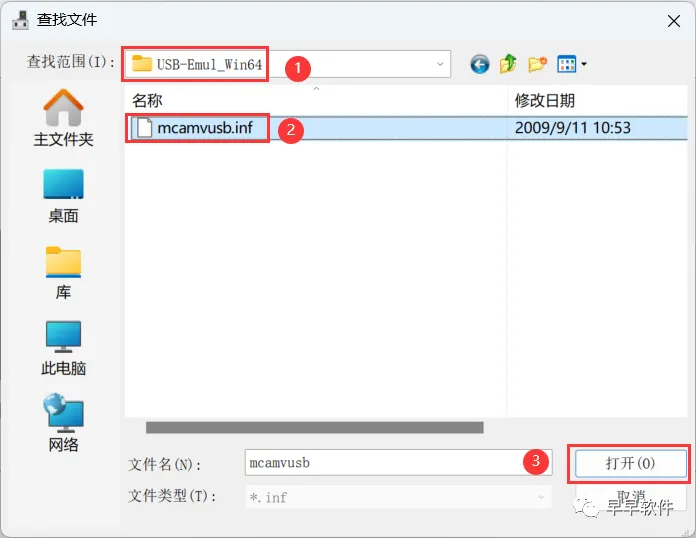Viewport: 696px width, 538px height.
Task: Open the view menu dropdown arrow
Action: 584,64
